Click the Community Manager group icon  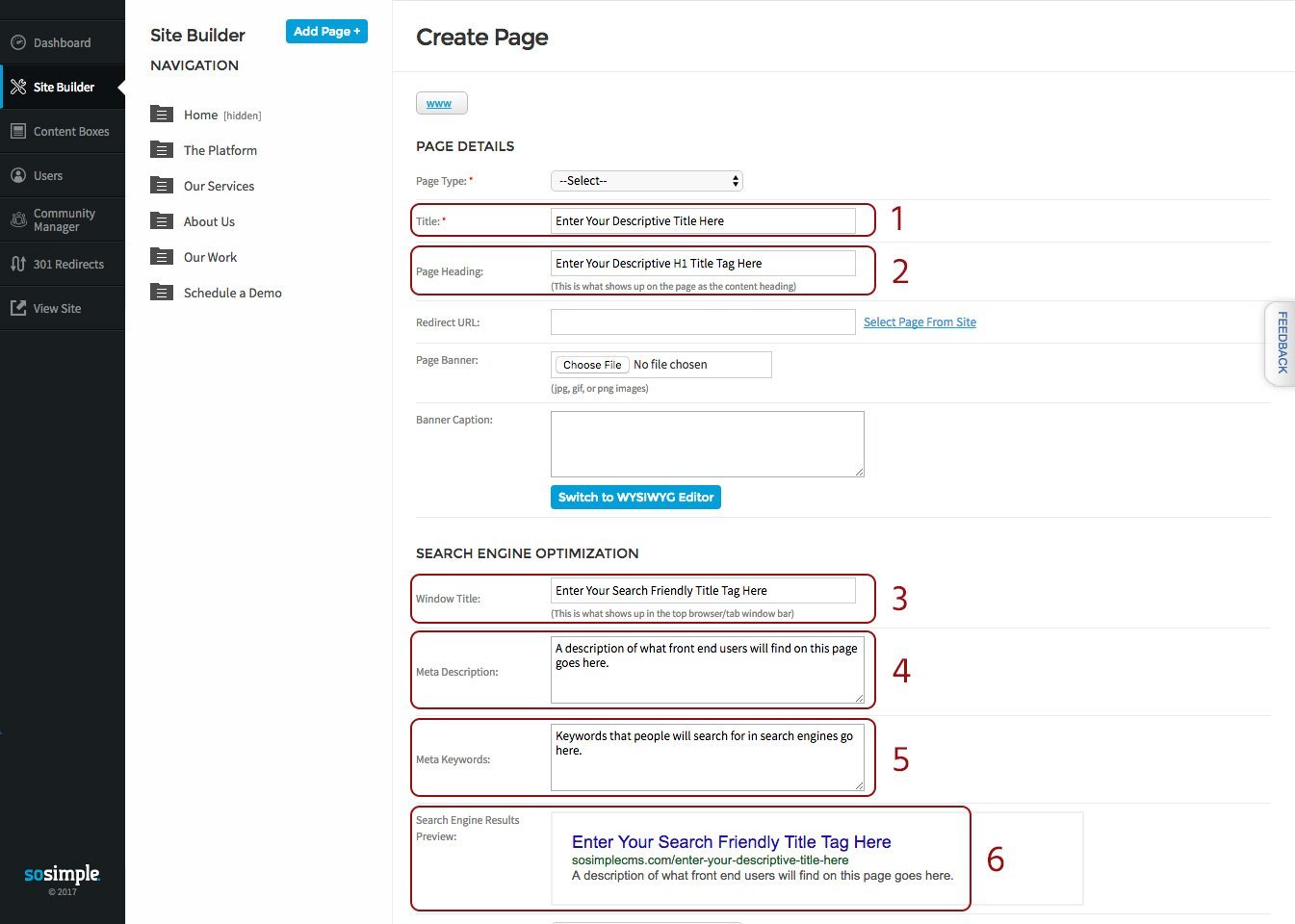coord(17,219)
